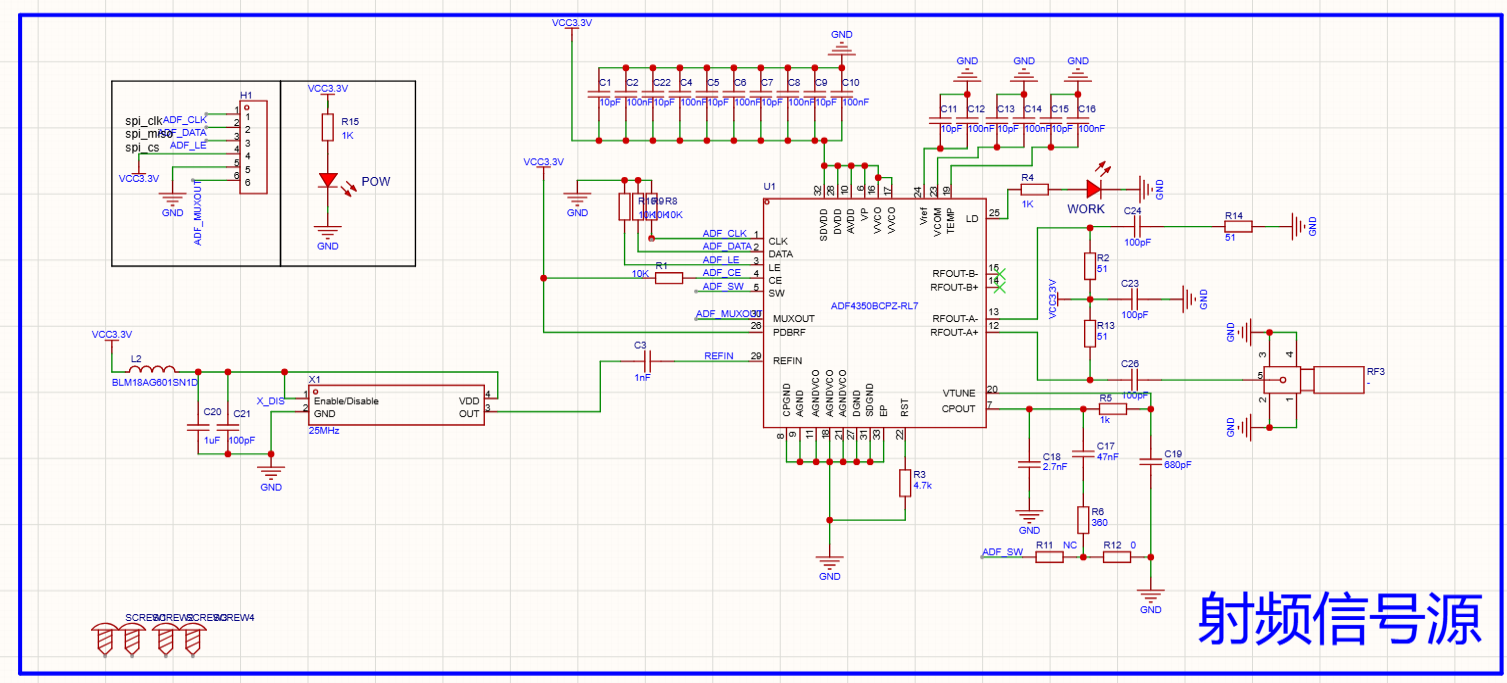Select the WORK LED symbol
Screen dimensions: 1507x683
point(1094,188)
